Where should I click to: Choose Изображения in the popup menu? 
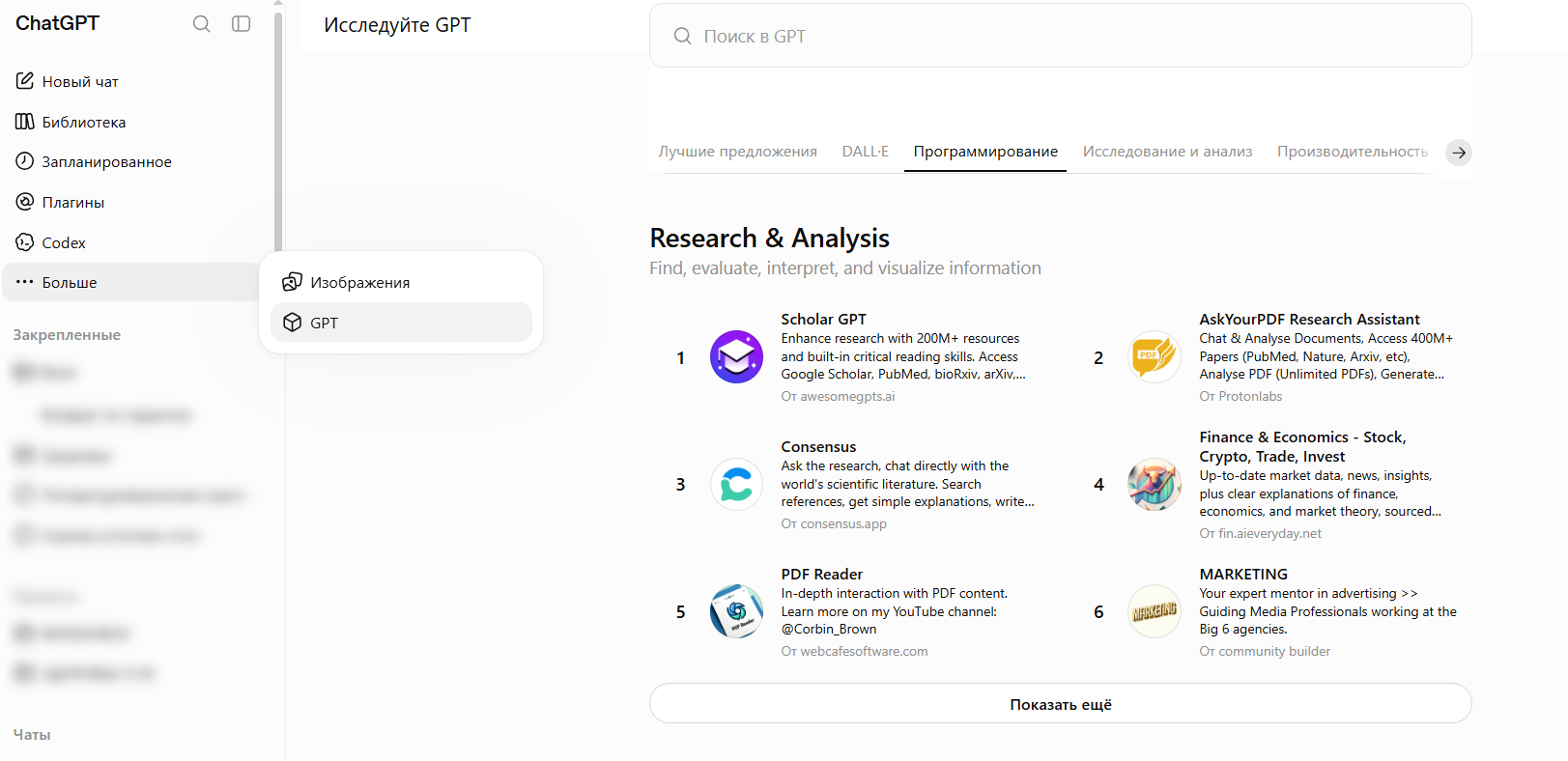click(401, 282)
